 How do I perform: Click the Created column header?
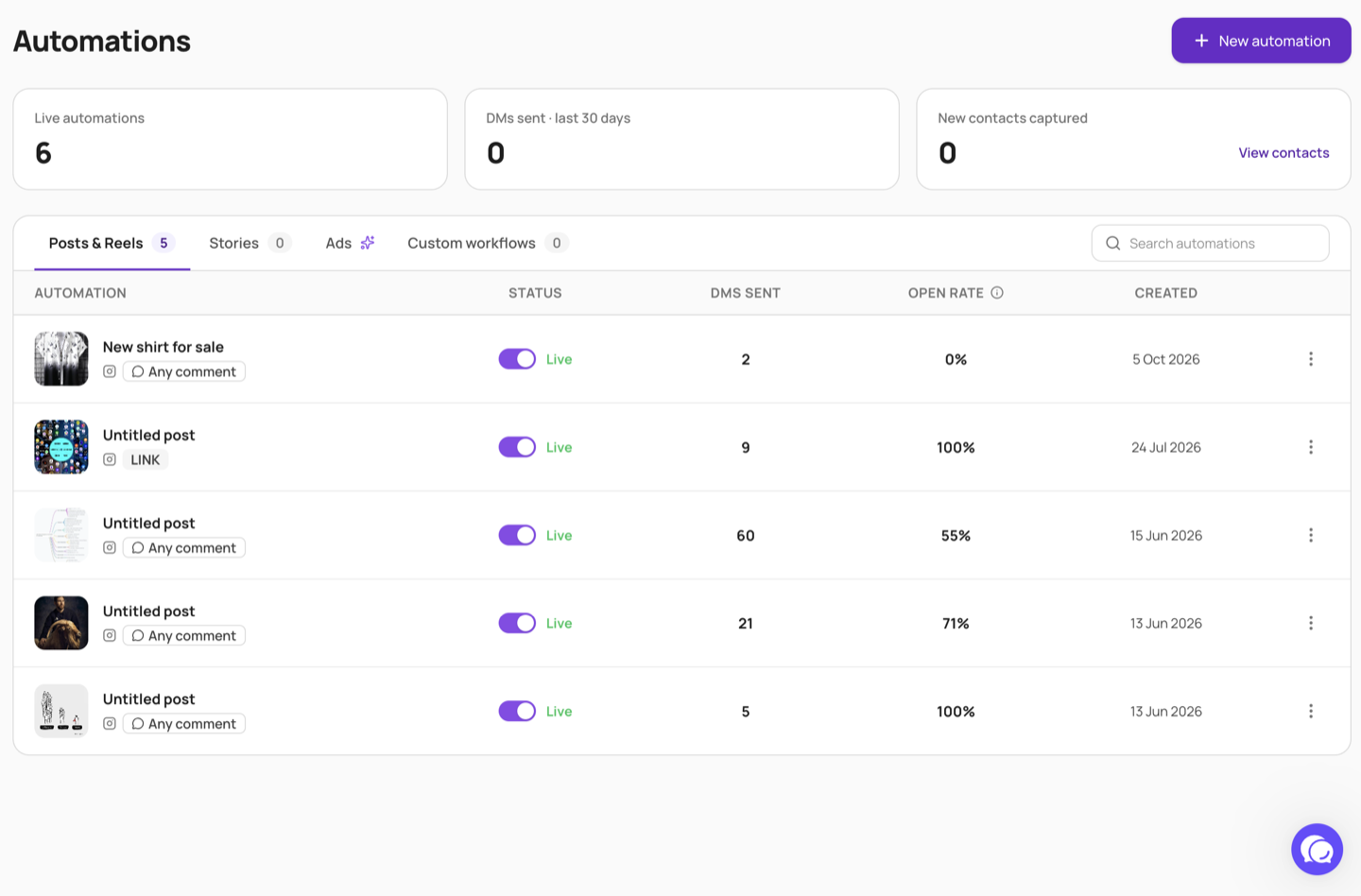pyautogui.click(x=1165, y=293)
